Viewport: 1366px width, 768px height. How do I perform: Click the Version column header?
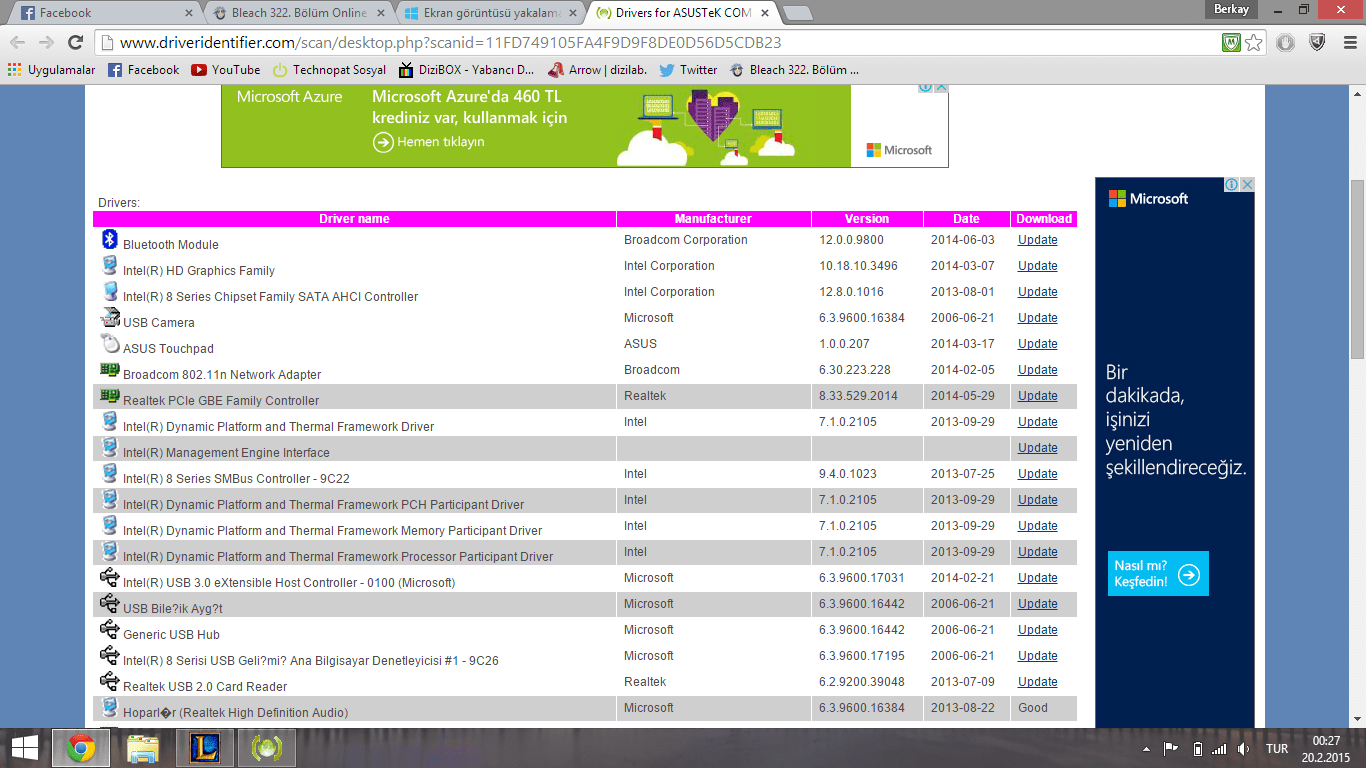click(866, 219)
